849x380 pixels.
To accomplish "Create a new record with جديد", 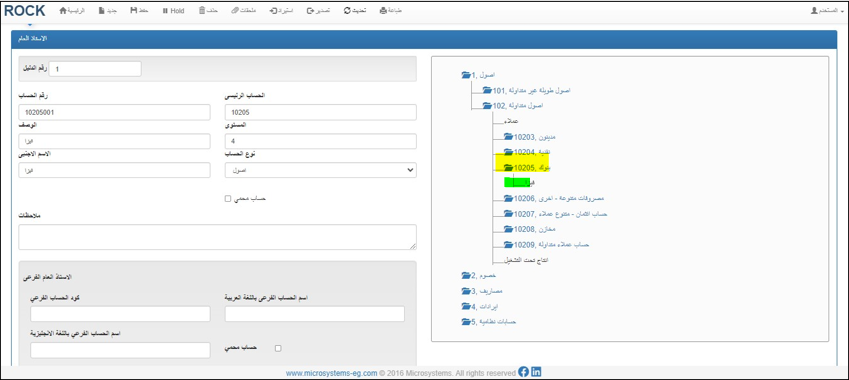I will tap(108, 11).
